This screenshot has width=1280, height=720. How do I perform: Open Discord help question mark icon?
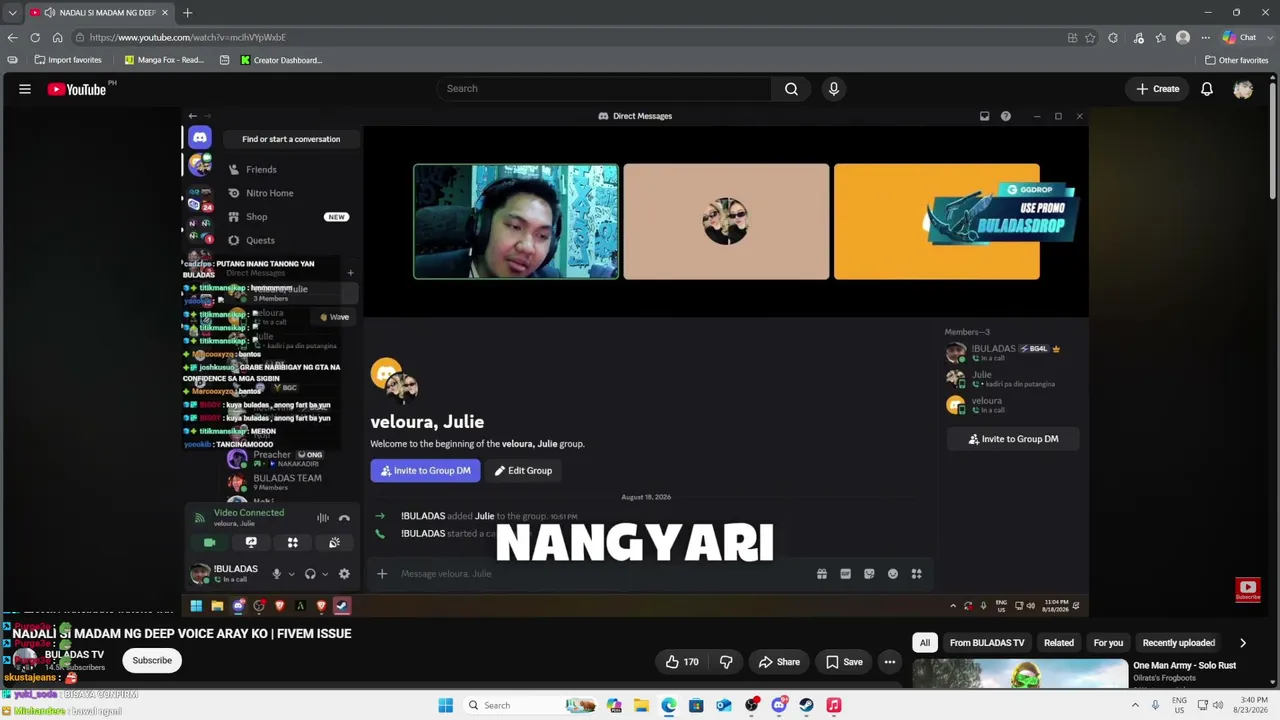pyautogui.click(x=1006, y=116)
